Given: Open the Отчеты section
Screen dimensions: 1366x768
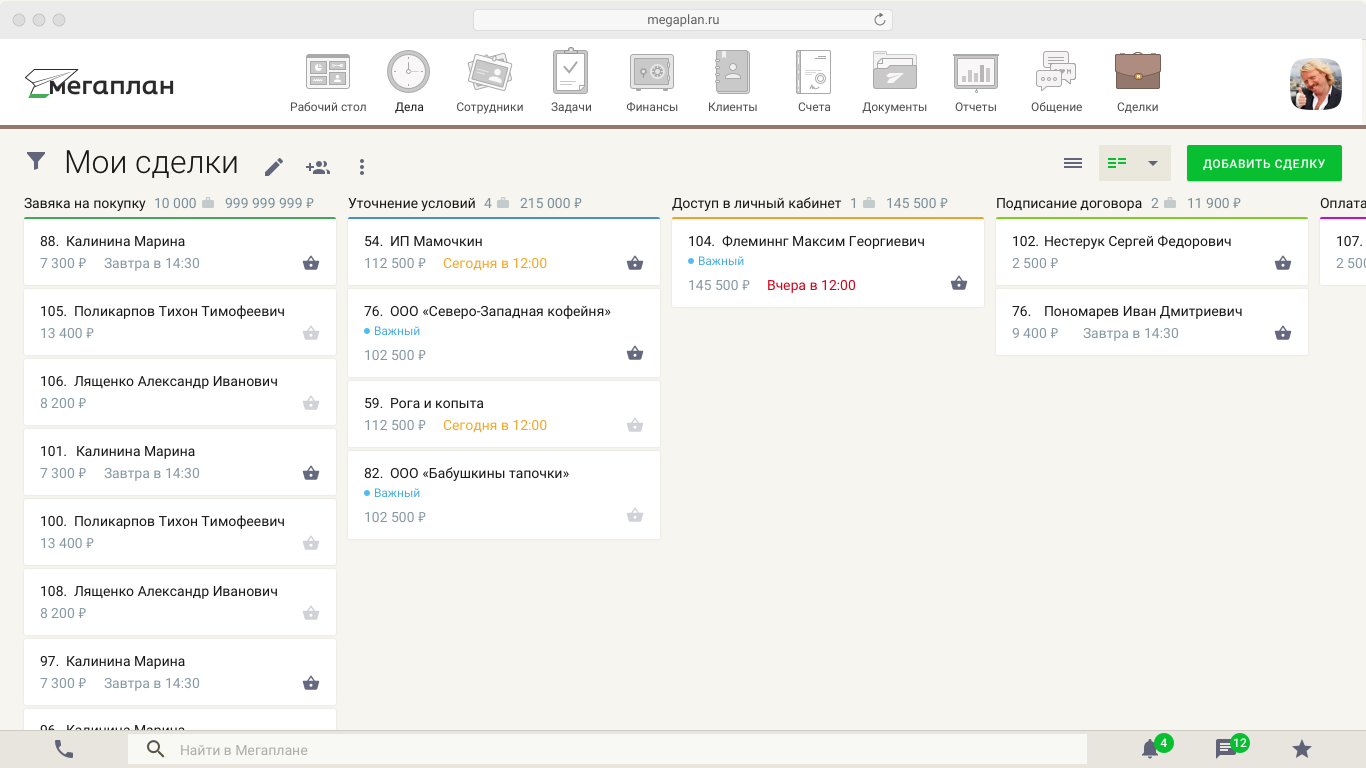Looking at the screenshot, I should click(x=975, y=80).
